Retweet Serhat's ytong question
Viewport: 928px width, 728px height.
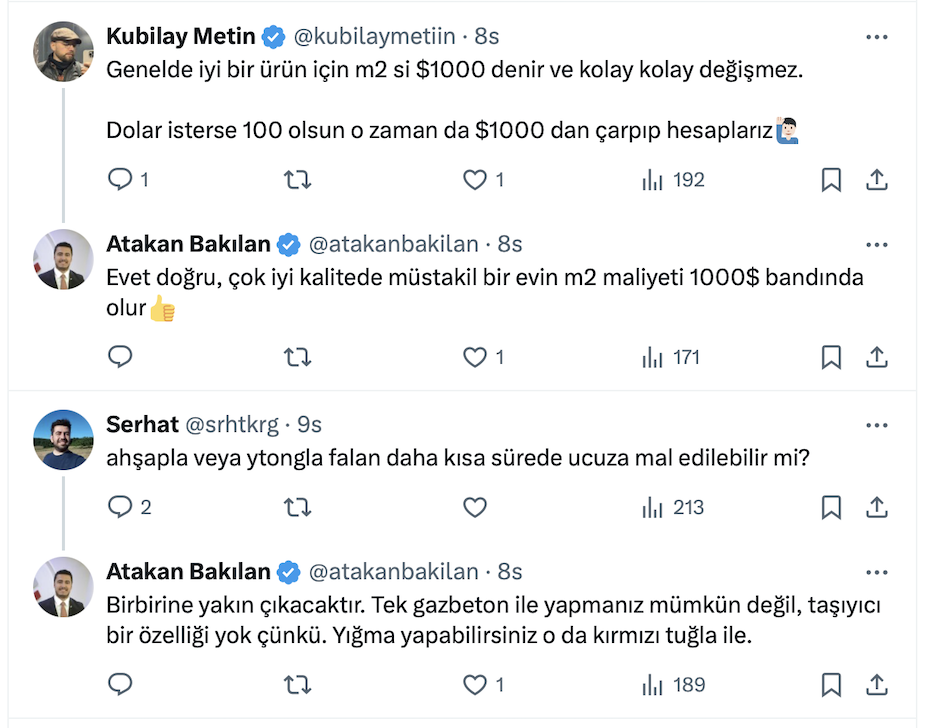pos(298,508)
